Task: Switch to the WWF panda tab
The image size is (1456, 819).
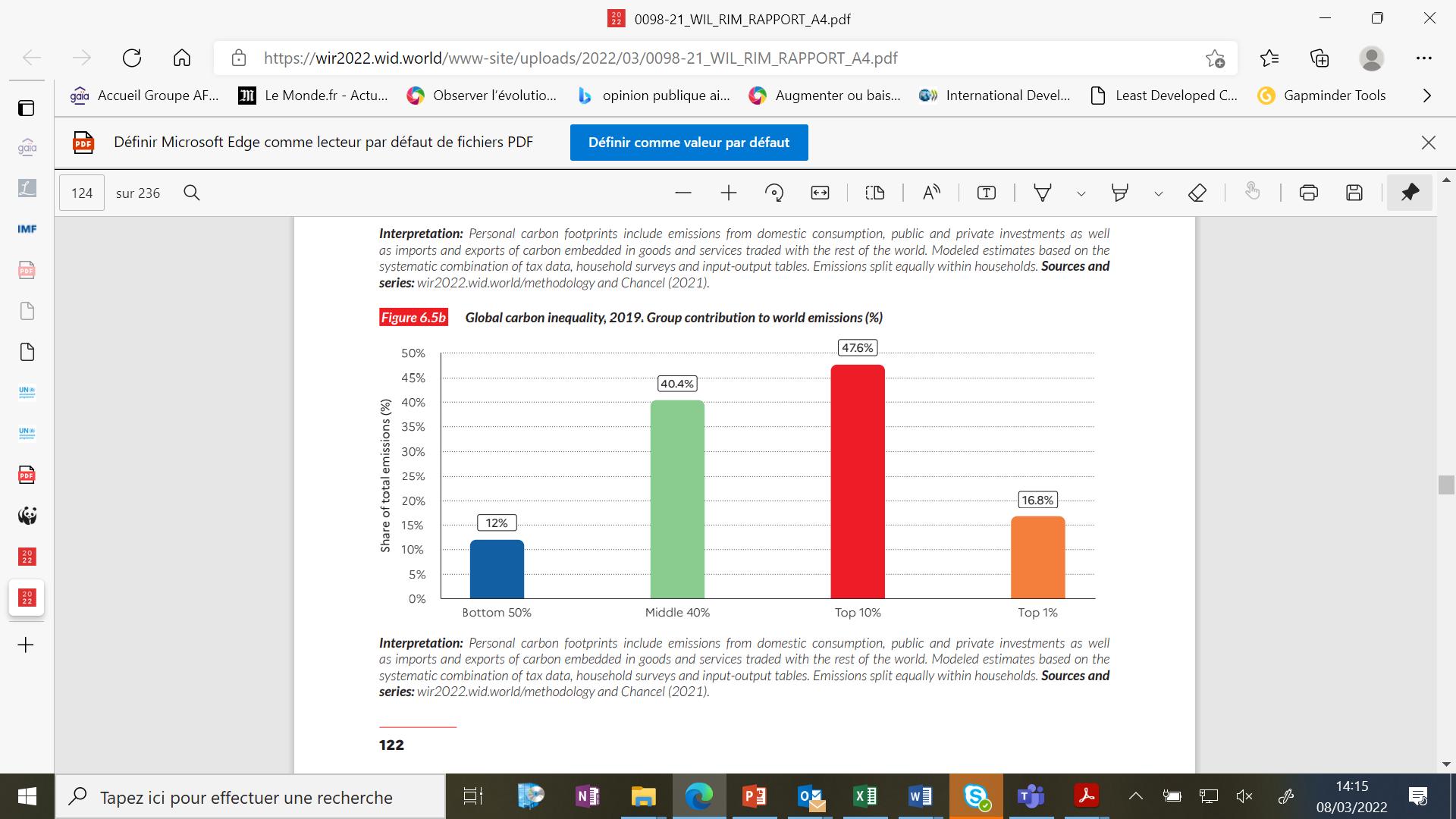Action: pyautogui.click(x=27, y=516)
